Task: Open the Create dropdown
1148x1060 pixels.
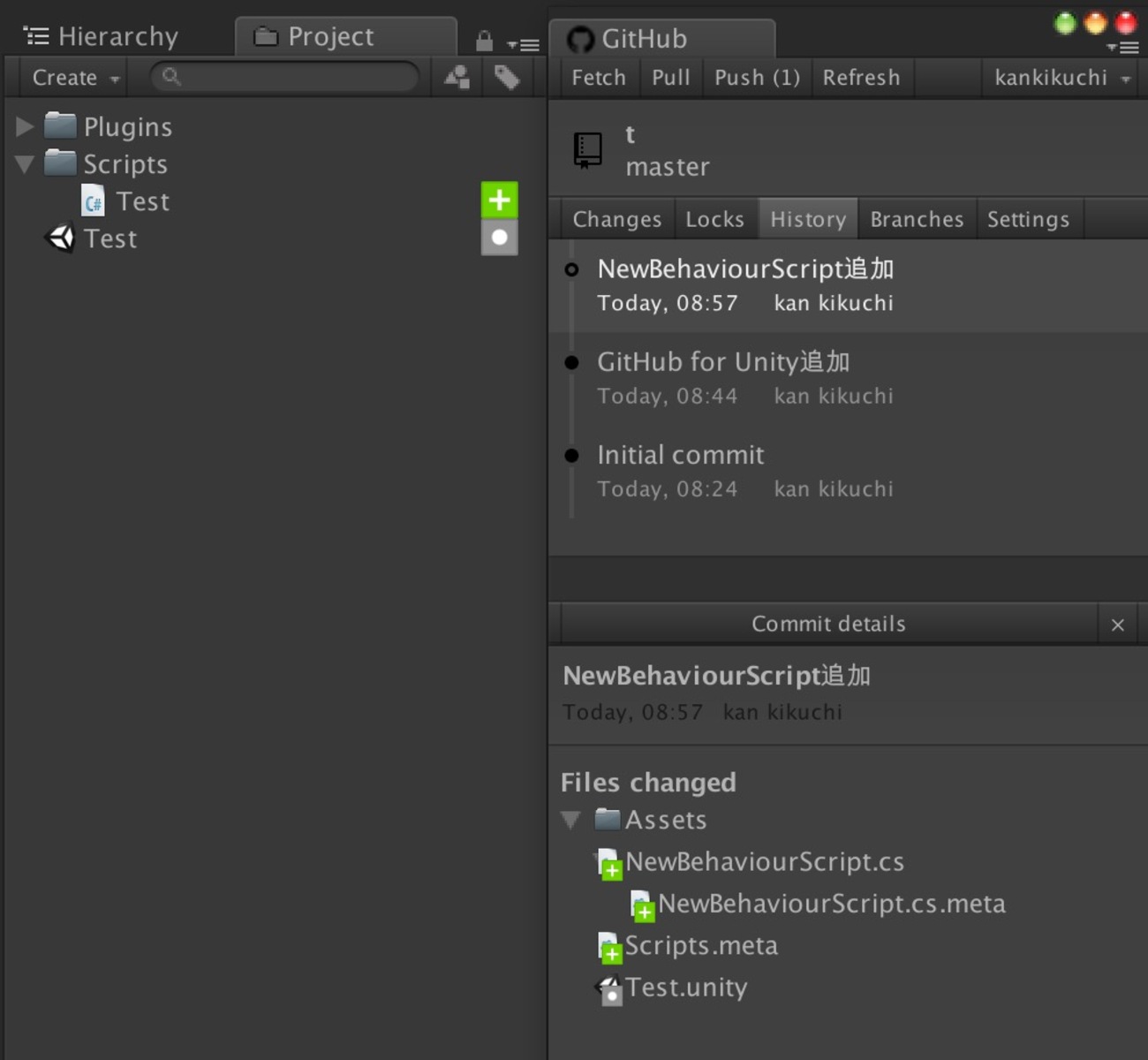Action: click(71, 78)
